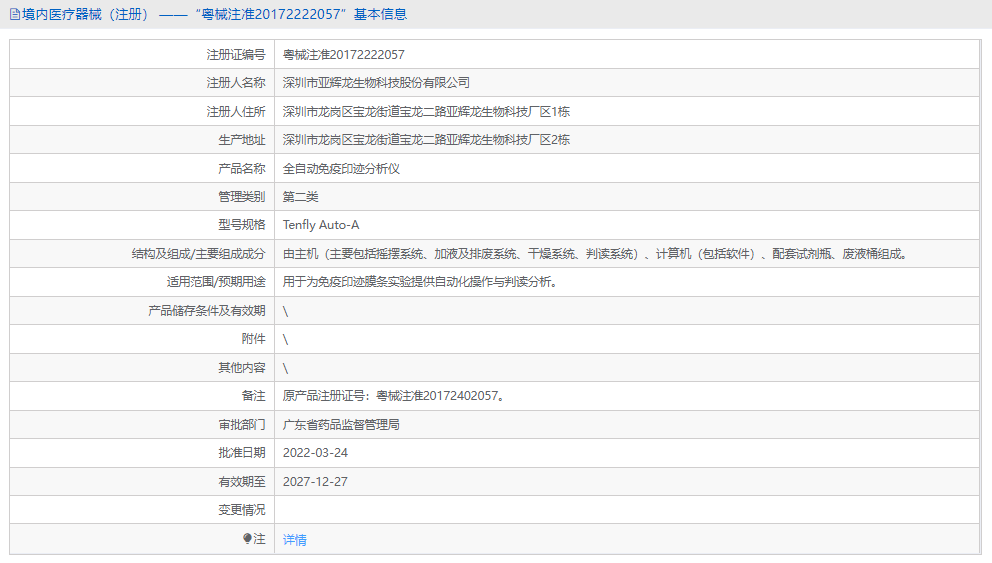Click the document icon beside 境内医疗器械 title
Image resolution: width=992 pixels, height=563 pixels.
pyautogui.click(x=15, y=15)
